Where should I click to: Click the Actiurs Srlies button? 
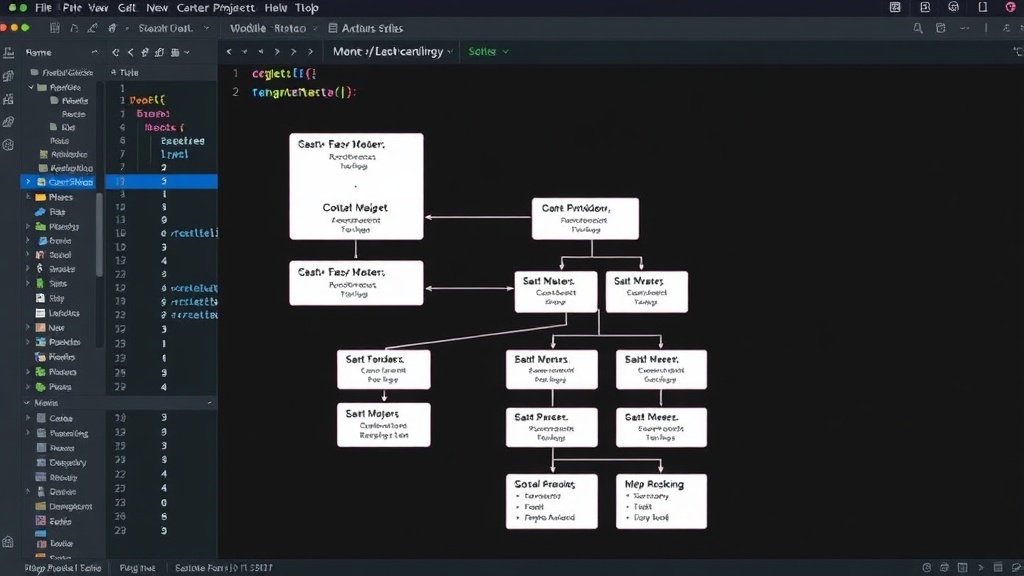tap(366, 28)
